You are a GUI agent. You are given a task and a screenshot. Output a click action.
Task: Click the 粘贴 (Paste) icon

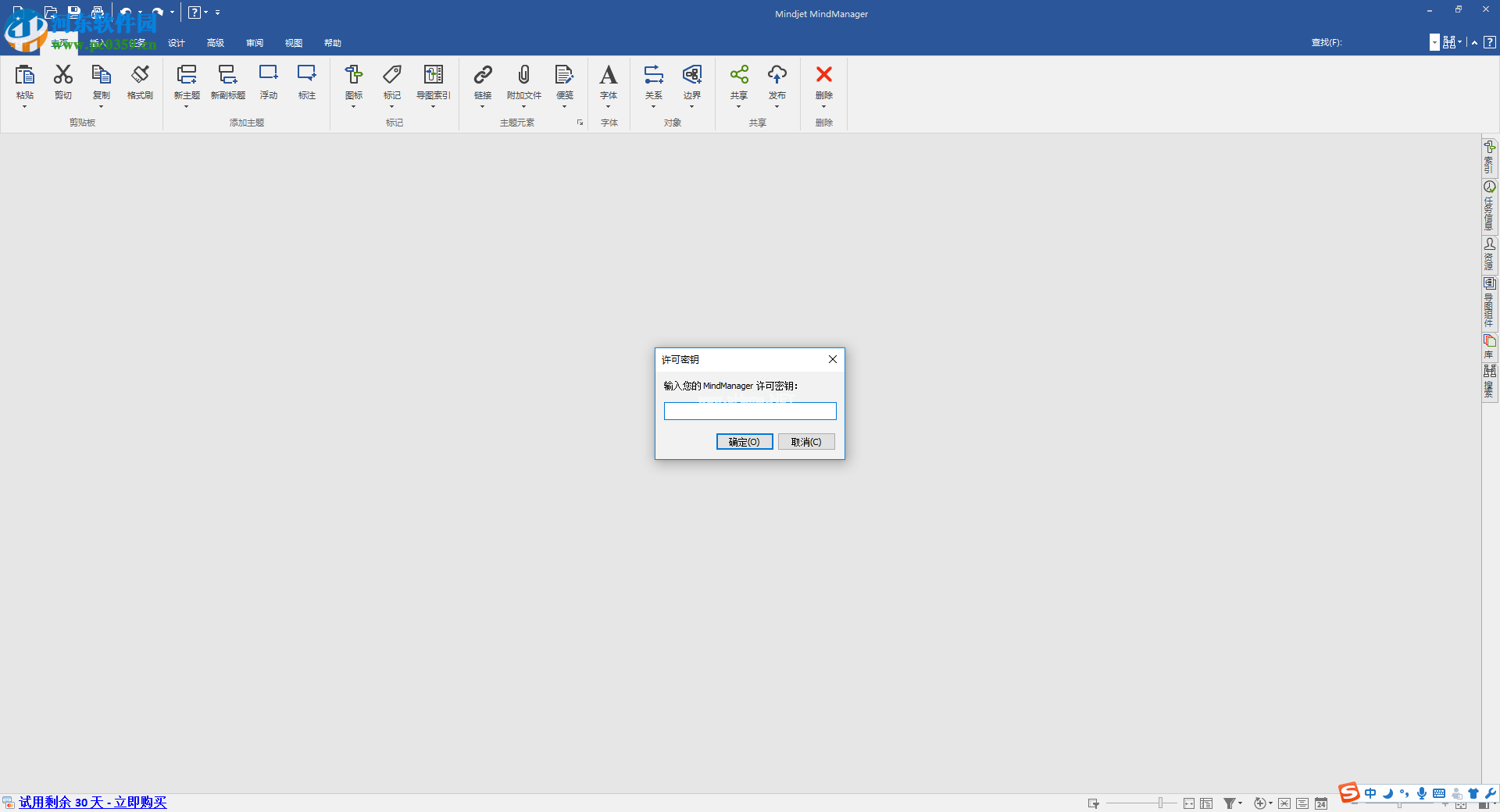pos(25,75)
